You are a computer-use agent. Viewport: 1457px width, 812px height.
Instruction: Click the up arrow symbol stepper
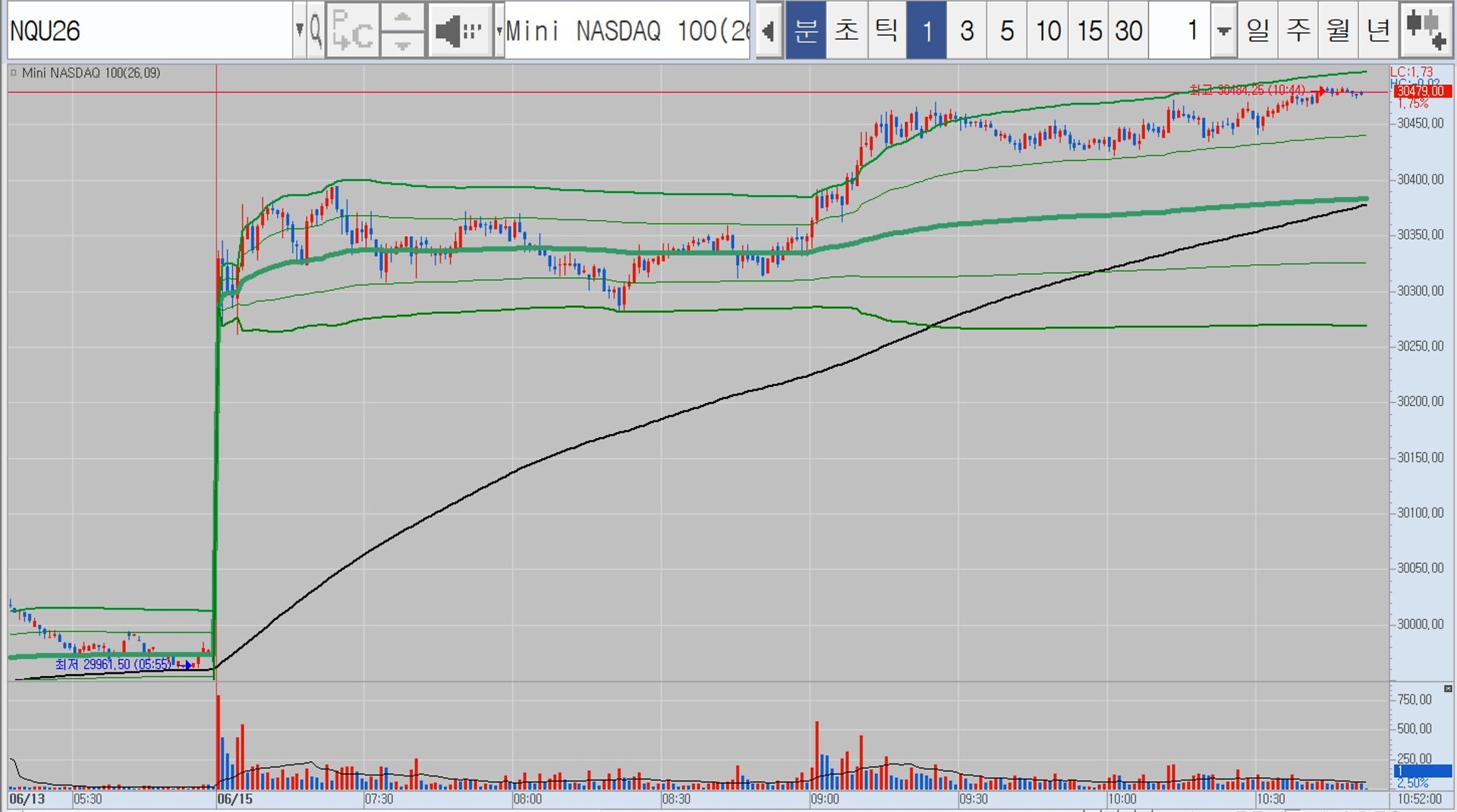click(402, 17)
